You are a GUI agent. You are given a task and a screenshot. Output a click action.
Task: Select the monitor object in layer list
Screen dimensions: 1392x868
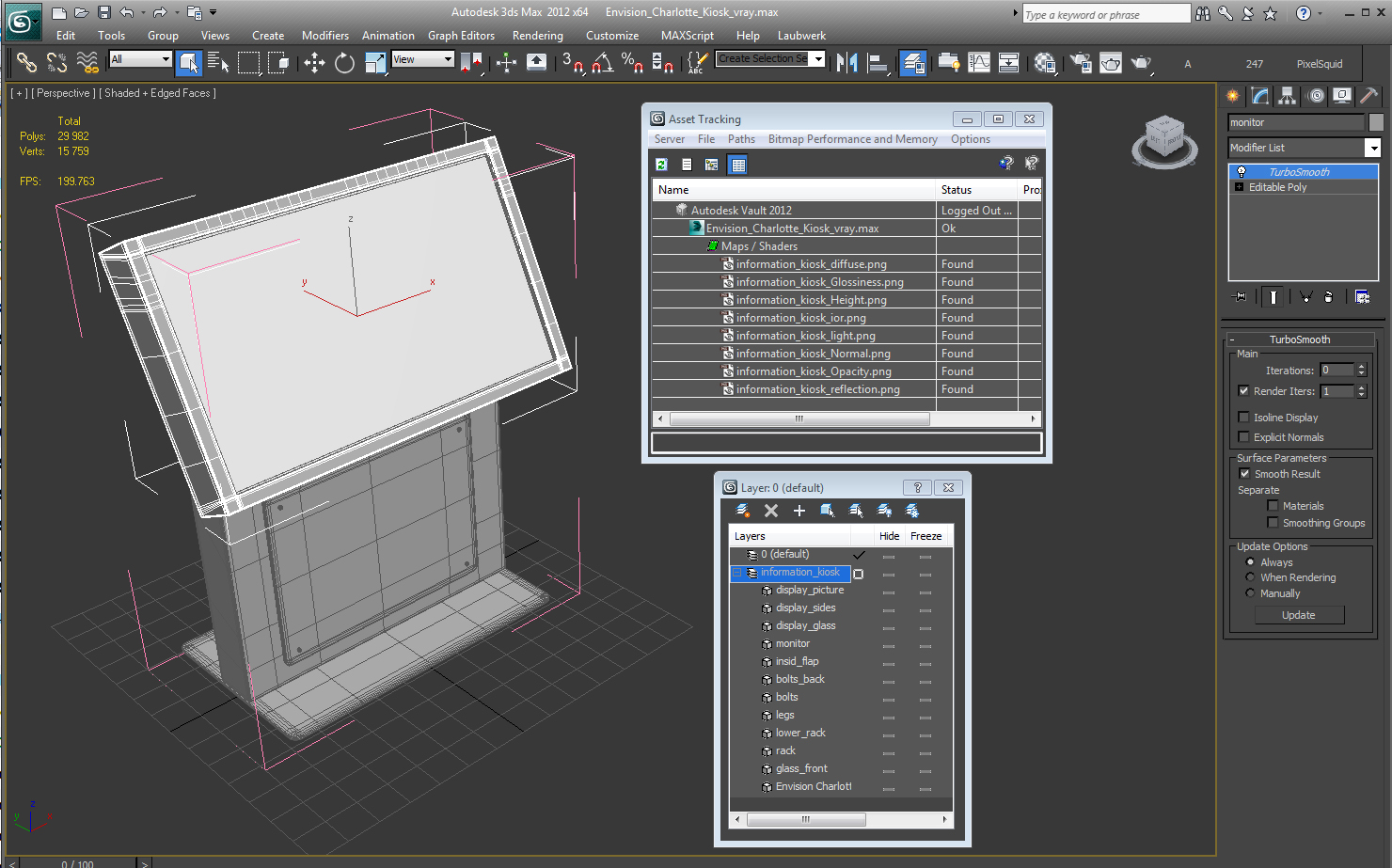[x=793, y=644]
